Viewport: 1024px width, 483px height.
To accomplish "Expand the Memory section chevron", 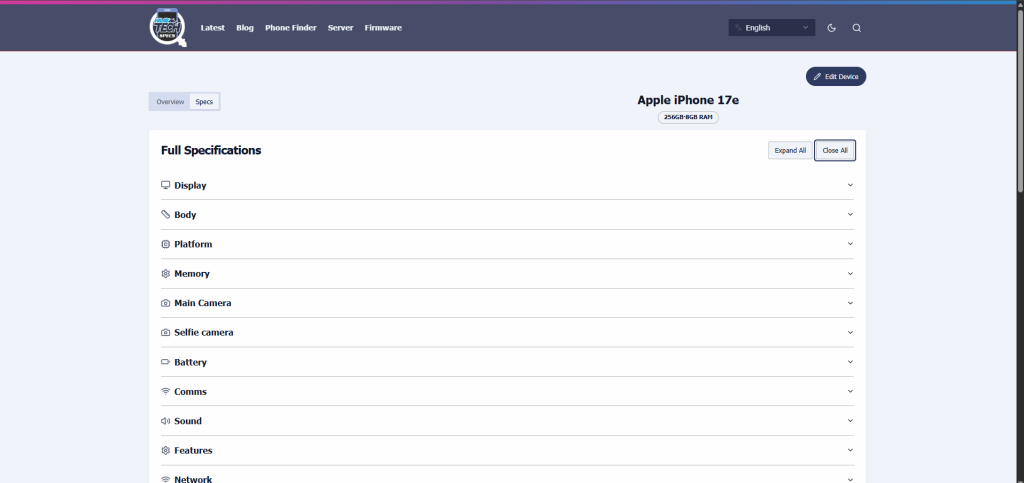I will (850, 273).
